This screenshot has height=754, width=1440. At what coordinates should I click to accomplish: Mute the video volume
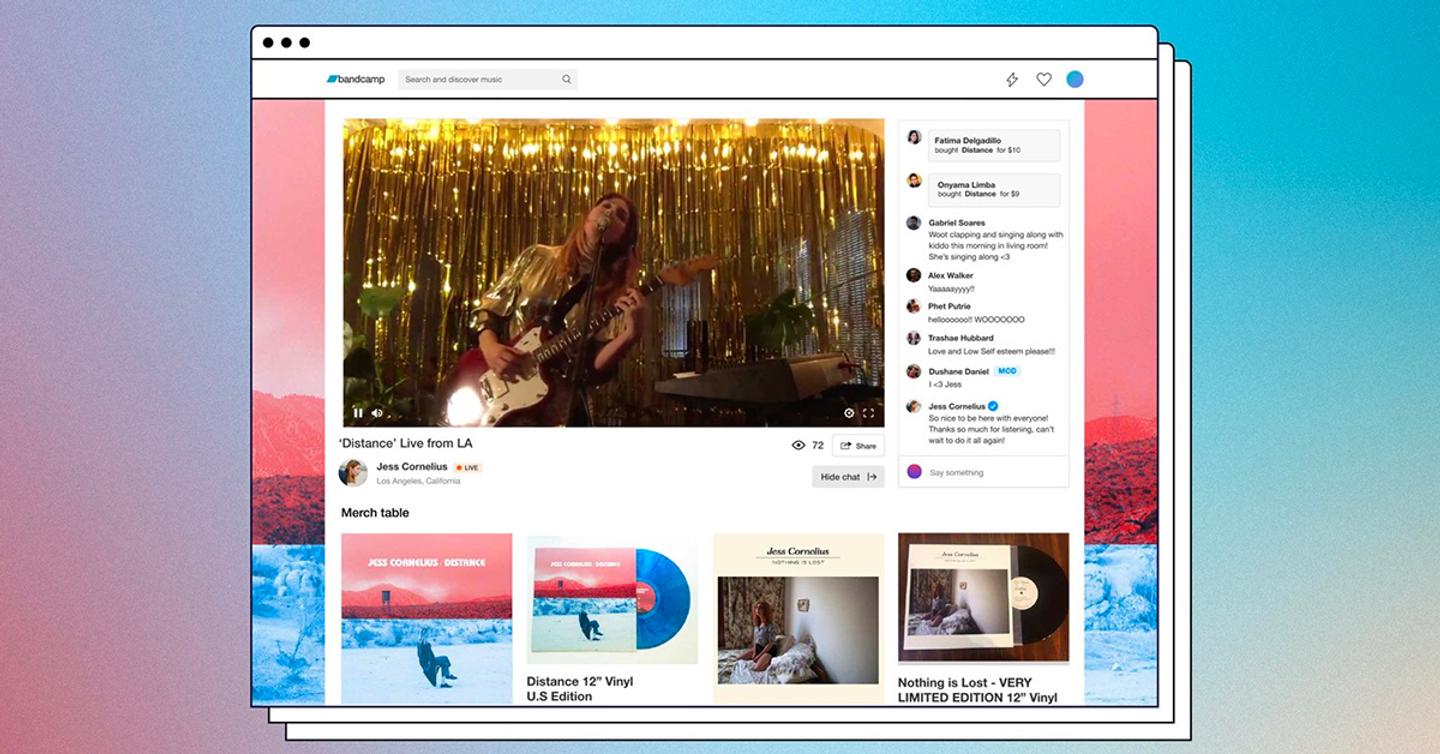point(377,412)
